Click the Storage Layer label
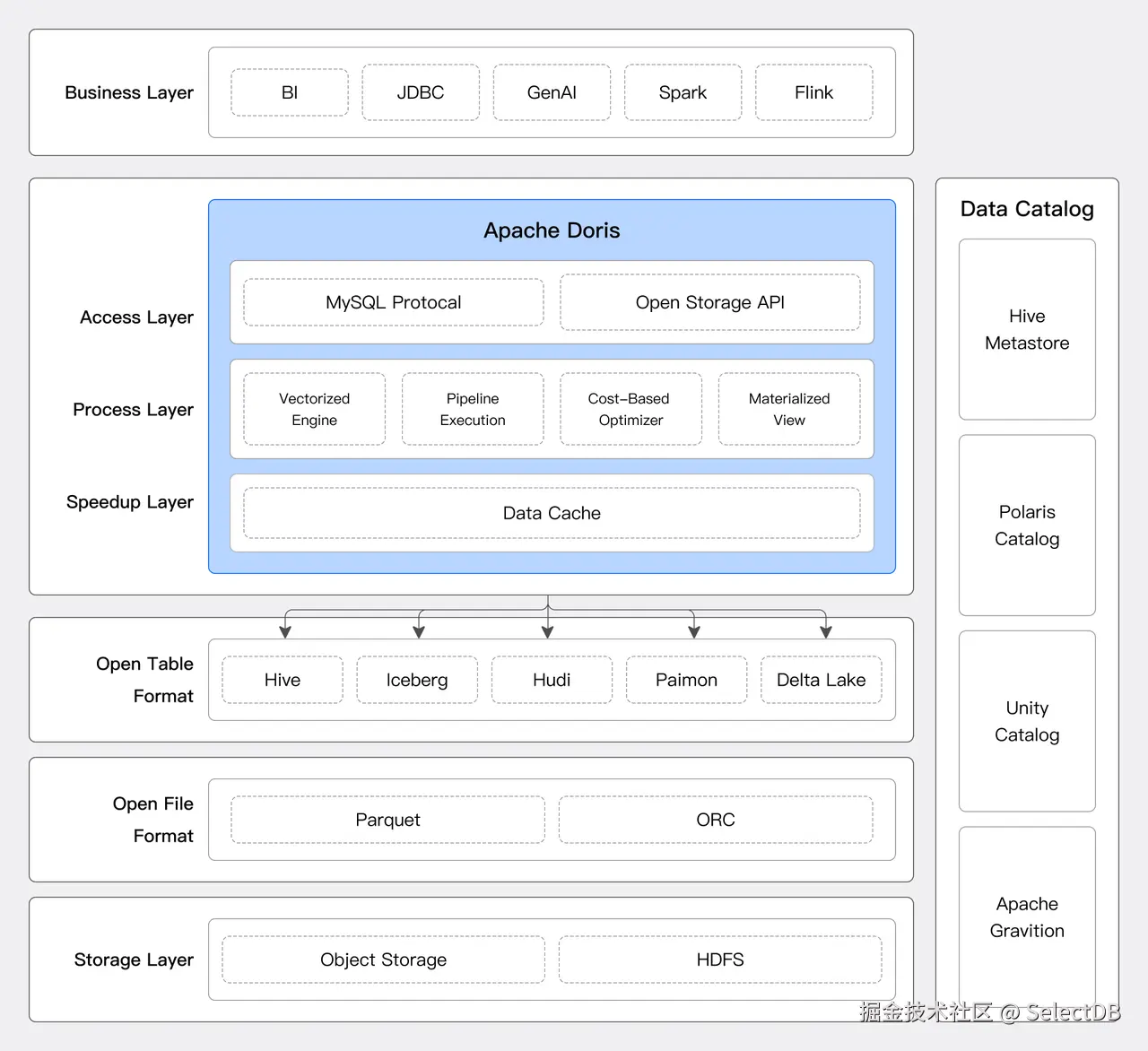The image size is (1148, 1051). 134,960
